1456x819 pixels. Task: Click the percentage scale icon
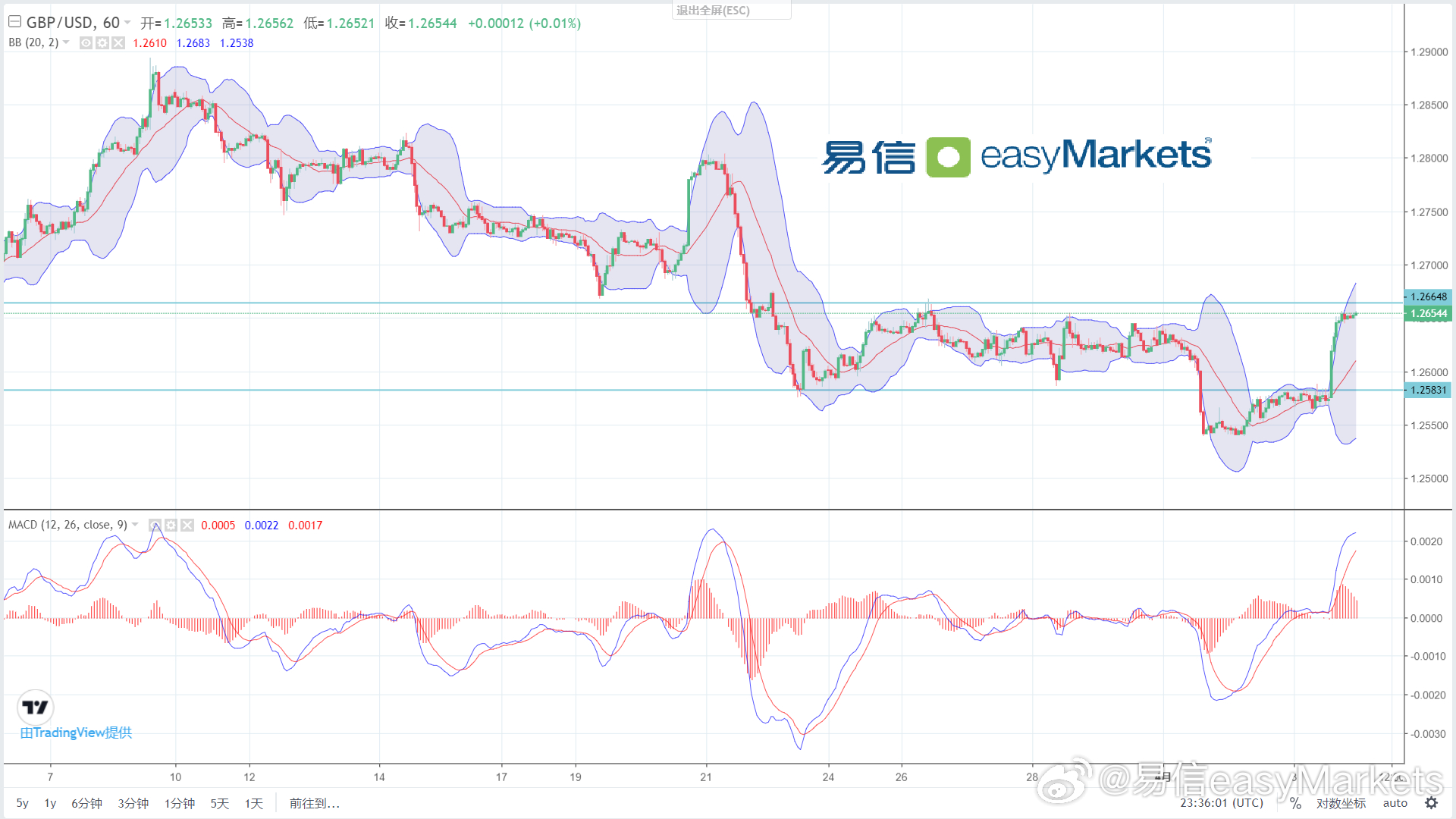pyautogui.click(x=1295, y=803)
